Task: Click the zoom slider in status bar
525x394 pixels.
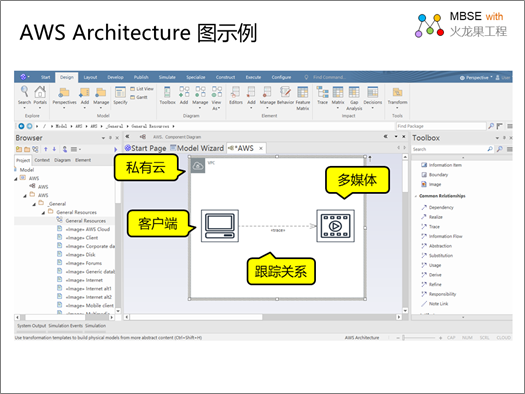Action: 404,338
